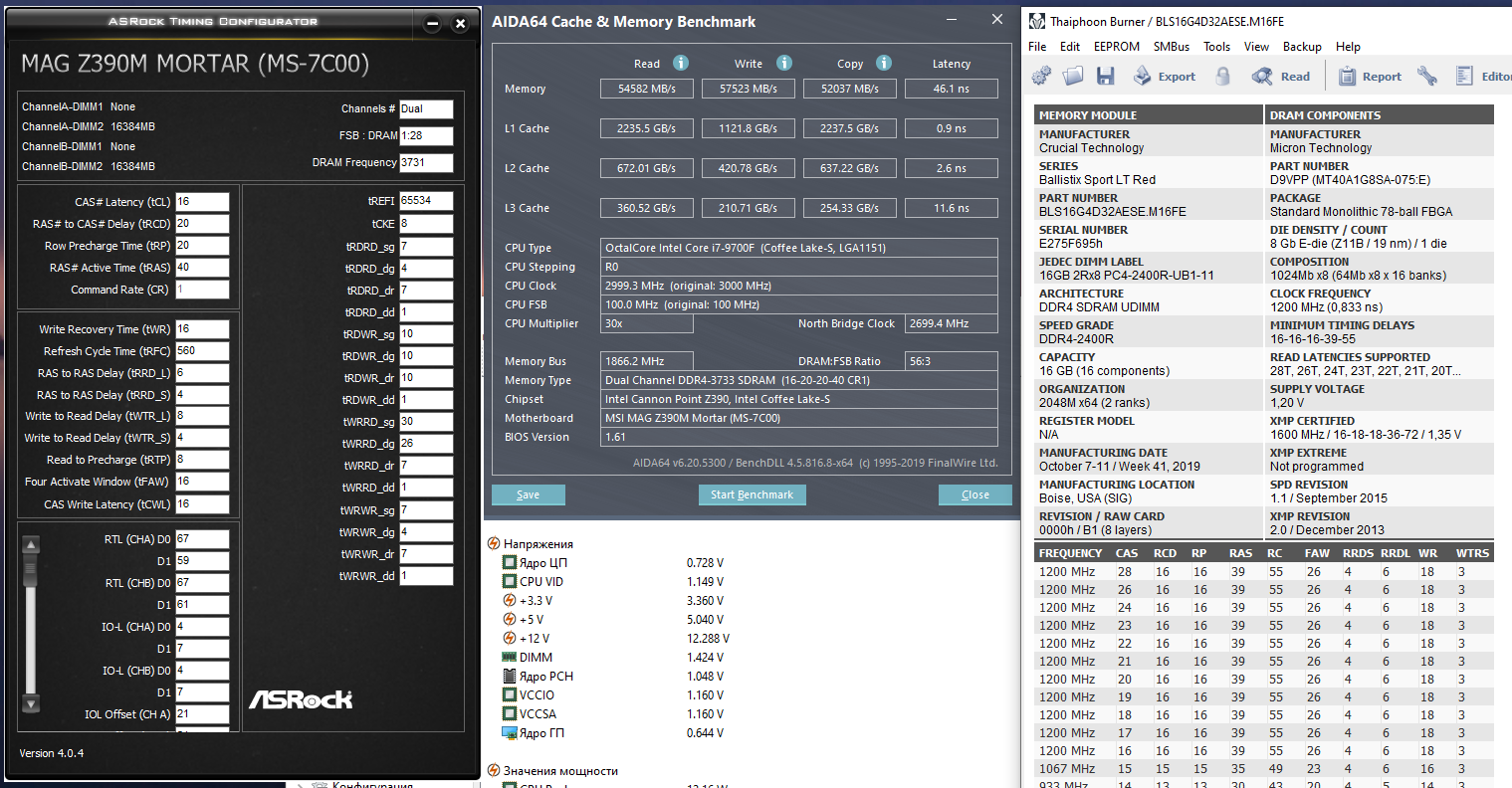Open the SMBus menu
The image size is (1512, 788).
tap(1172, 47)
